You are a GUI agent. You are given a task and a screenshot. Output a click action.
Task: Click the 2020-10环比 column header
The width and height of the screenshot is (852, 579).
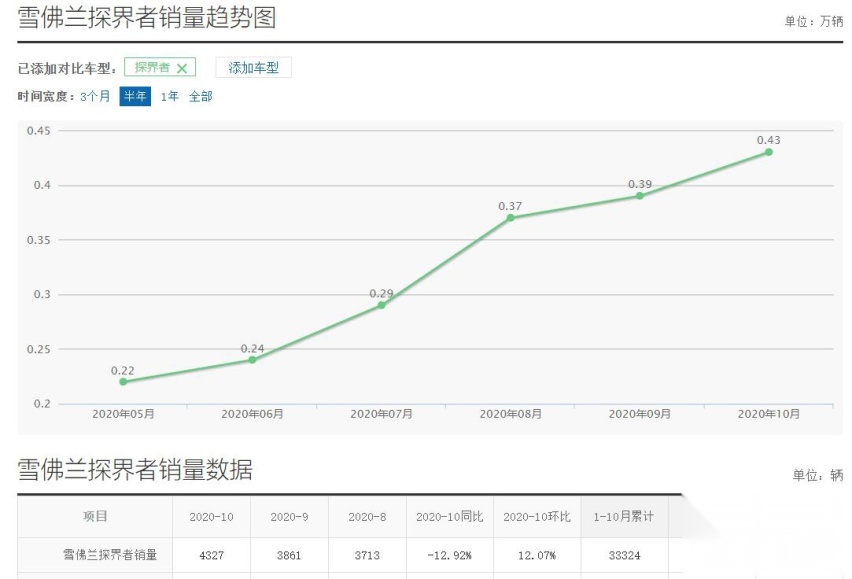click(537, 517)
